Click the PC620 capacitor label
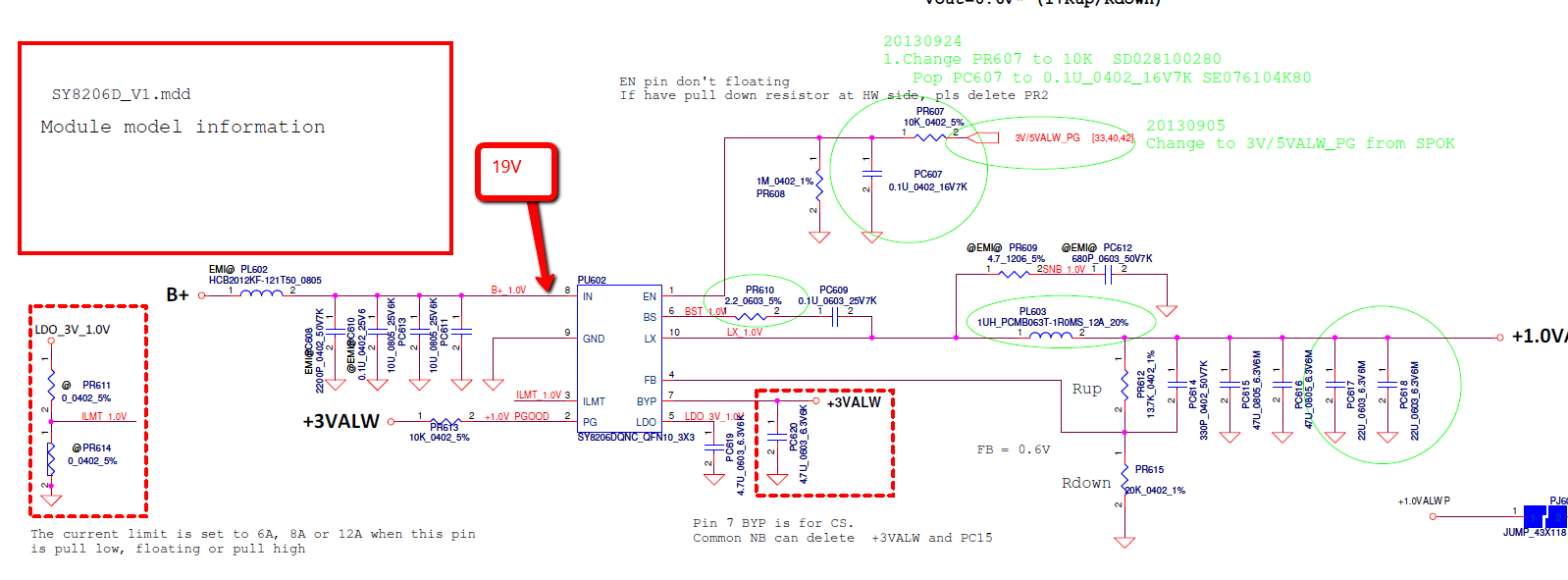The height and width of the screenshot is (580, 1568). tap(793, 437)
